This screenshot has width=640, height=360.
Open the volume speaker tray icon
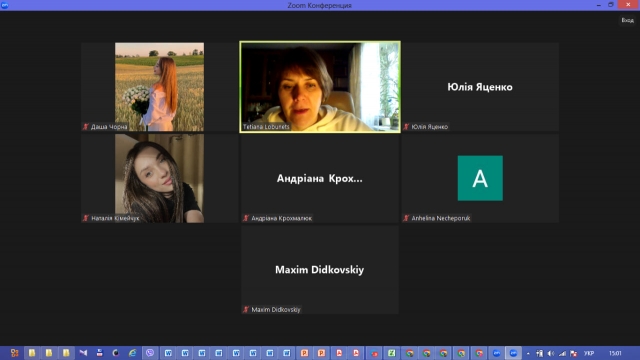point(551,353)
